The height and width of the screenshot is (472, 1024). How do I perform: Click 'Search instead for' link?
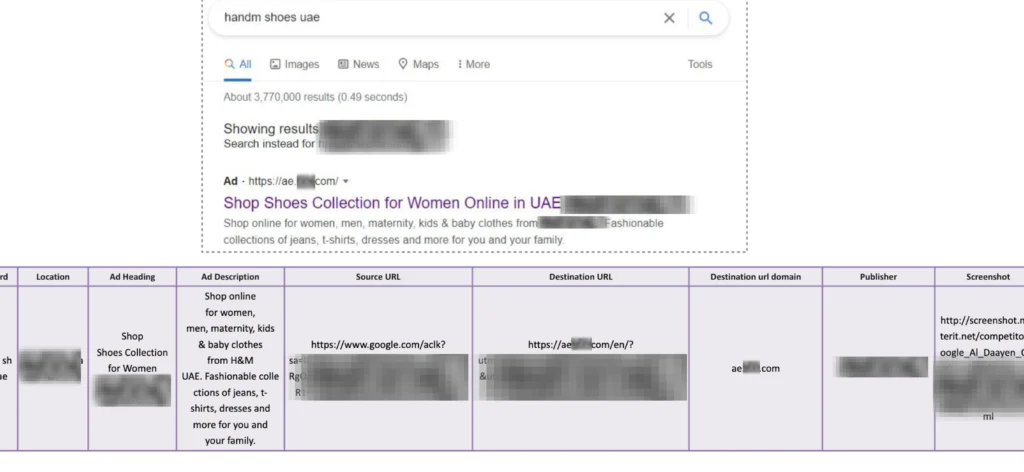(x=269, y=144)
